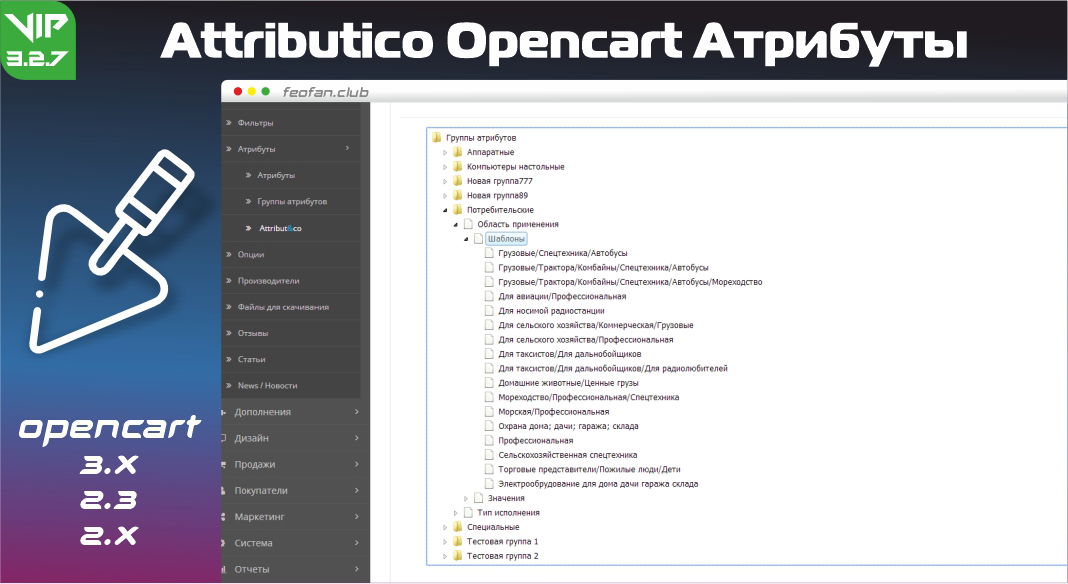Image resolution: width=1068 pixels, height=584 pixels.
Task: Click the folder icon beside Аппаратные
Action: point(457,152)
